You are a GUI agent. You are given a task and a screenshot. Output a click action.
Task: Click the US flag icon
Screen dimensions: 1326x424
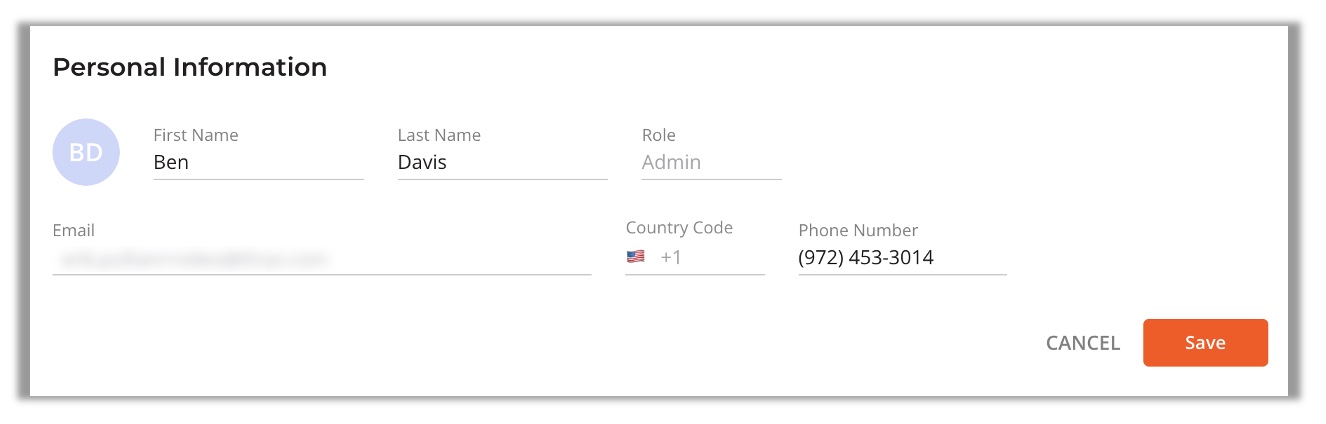point(636,257)
